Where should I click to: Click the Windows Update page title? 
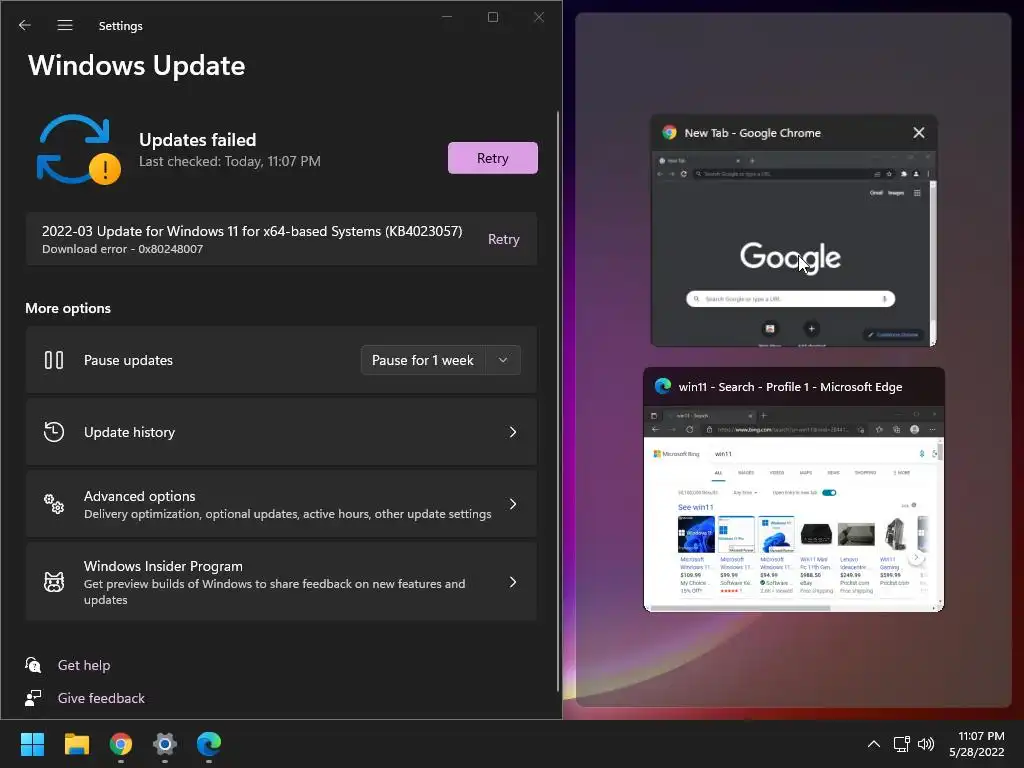(x=136, y=65)
